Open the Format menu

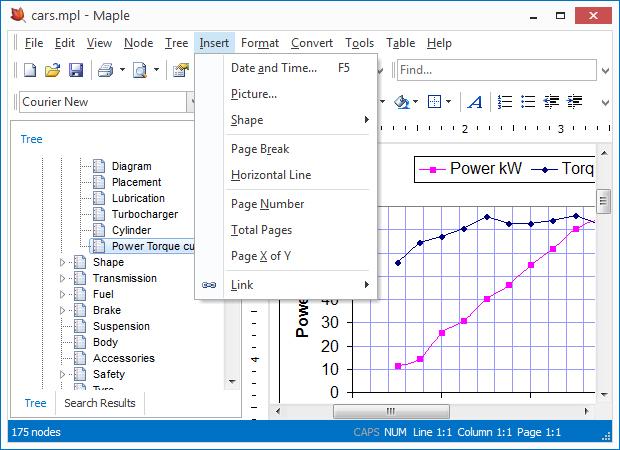260,43
